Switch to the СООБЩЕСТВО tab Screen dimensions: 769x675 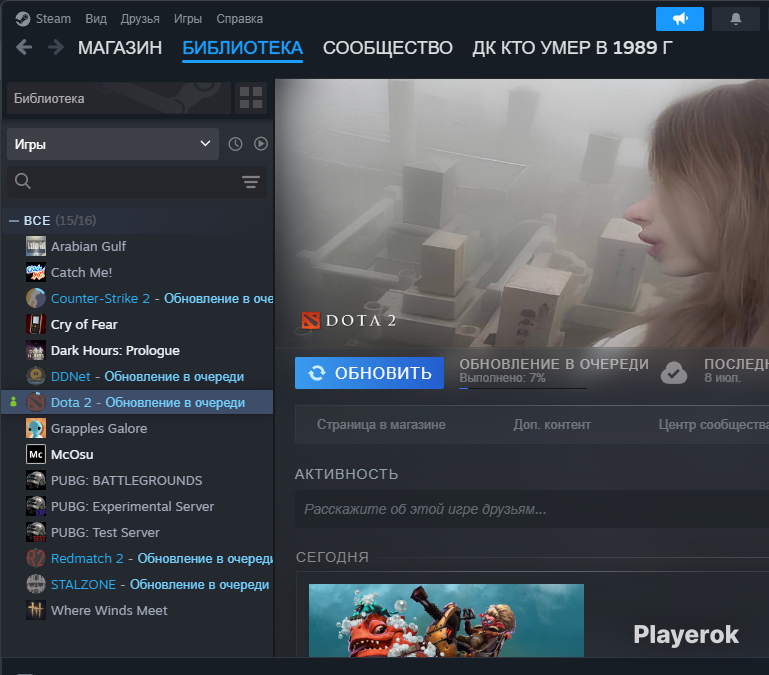(387, 48)
